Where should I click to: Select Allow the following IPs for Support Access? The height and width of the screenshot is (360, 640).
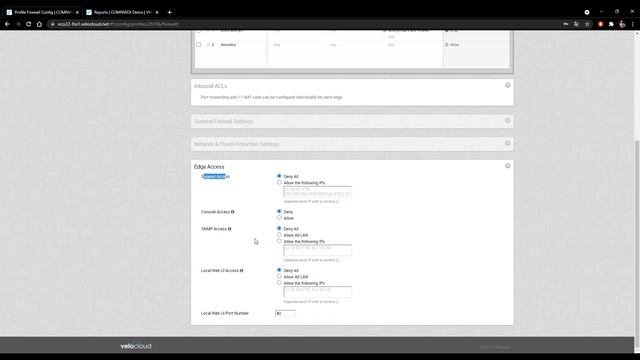pos(279,182)
